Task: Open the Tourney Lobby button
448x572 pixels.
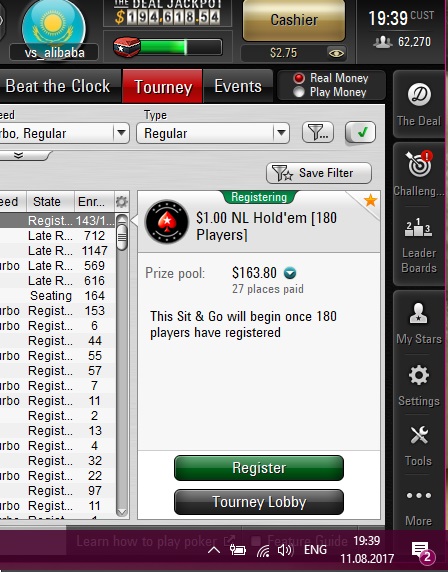Action: click(x=259, y=502)
